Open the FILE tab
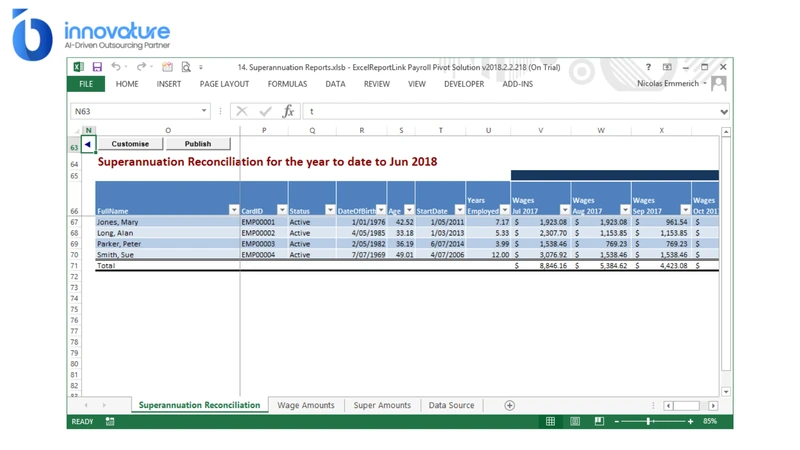 (86, 84)
